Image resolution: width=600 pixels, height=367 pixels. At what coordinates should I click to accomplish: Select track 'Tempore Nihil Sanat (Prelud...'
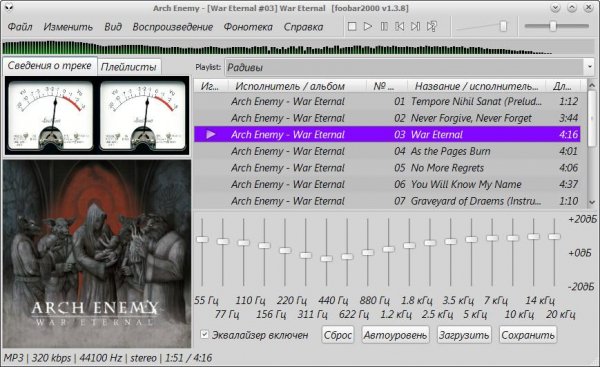387,101
